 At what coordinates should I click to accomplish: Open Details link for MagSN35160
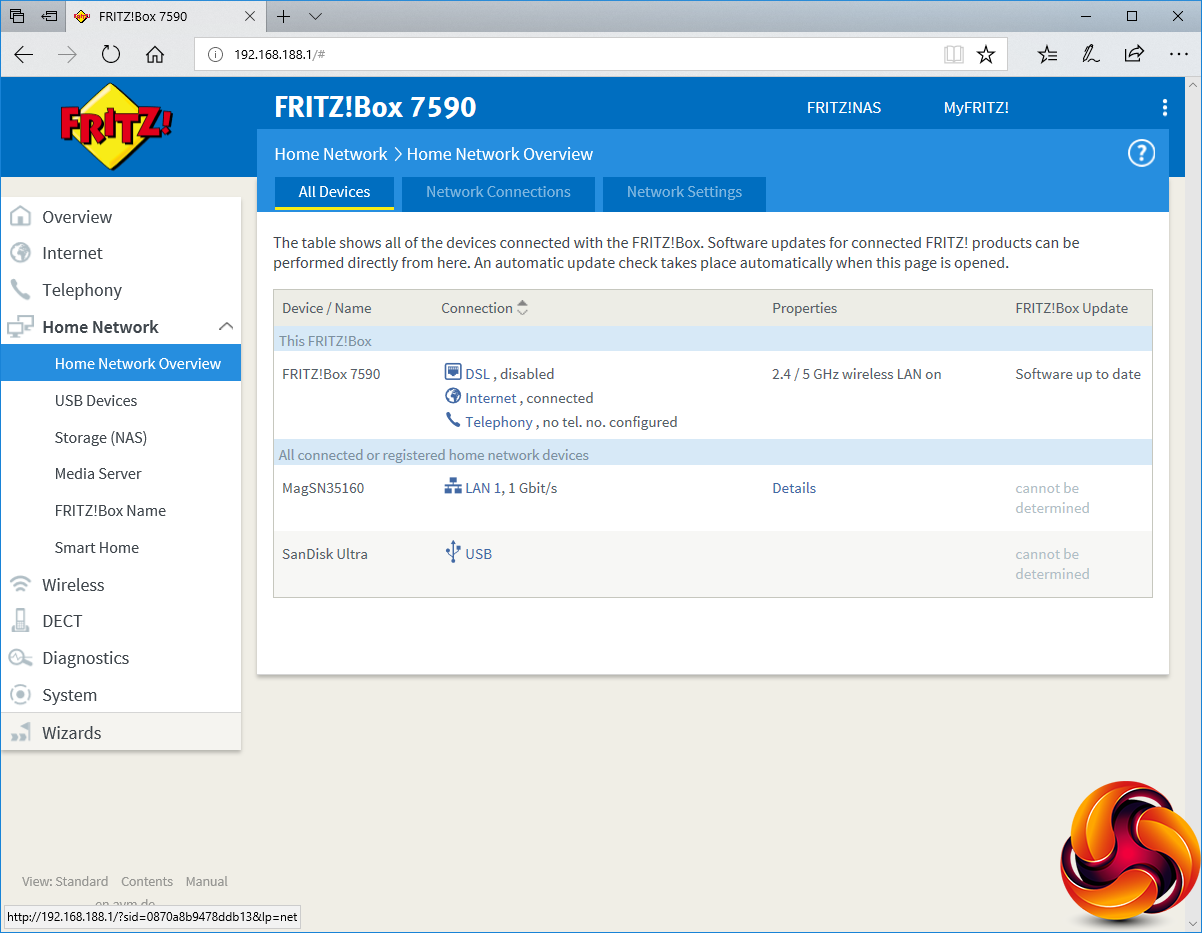tap(793, 488)
